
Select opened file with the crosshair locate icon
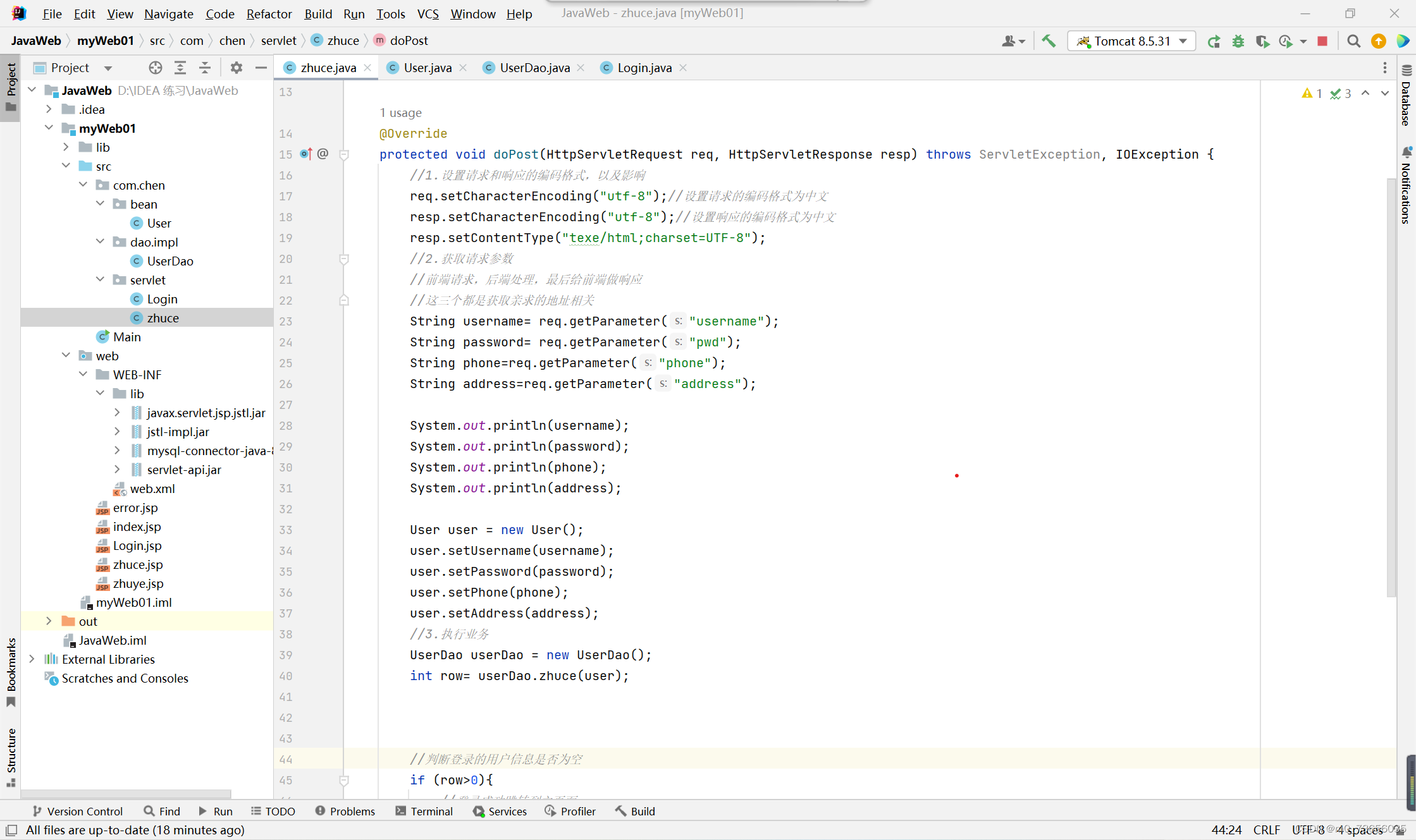tap(156, 68)
